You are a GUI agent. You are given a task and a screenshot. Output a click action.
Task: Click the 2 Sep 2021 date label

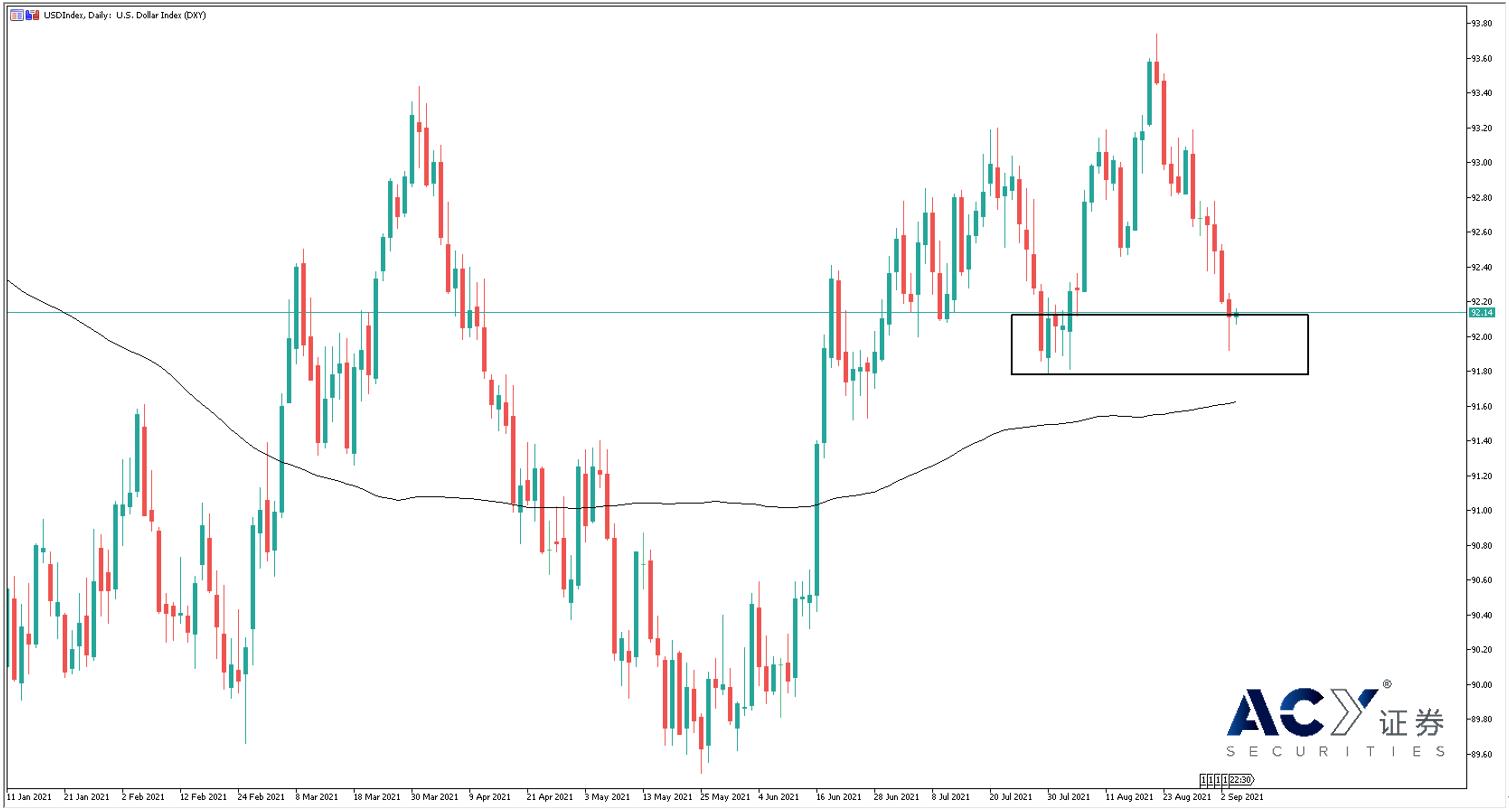tap(1241, 797)
